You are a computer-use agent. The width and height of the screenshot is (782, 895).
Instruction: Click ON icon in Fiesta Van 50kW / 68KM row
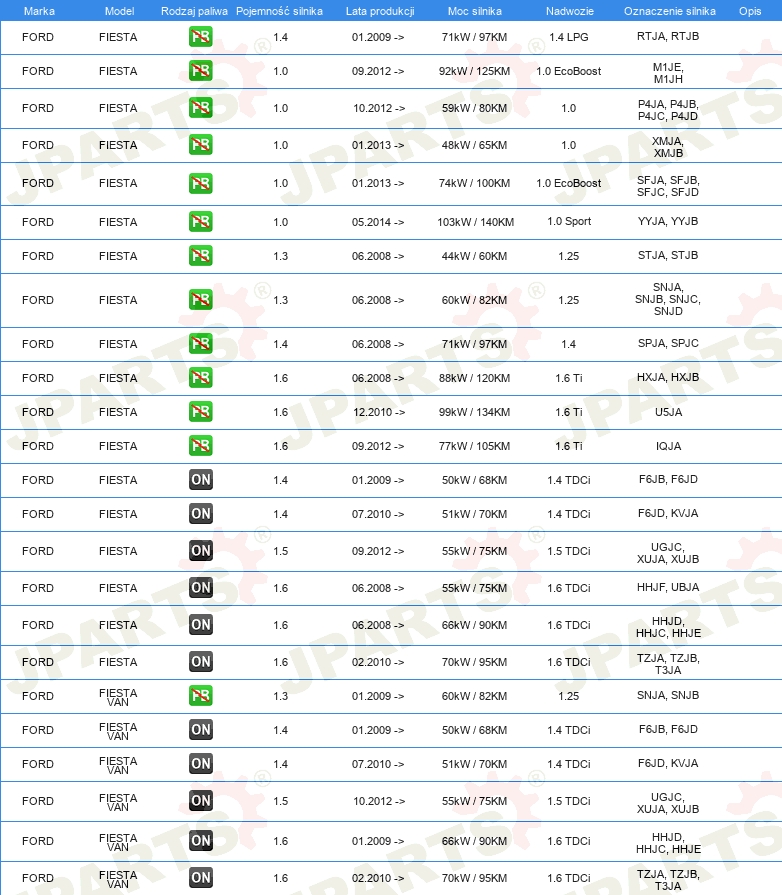click(x=200, y=730)
